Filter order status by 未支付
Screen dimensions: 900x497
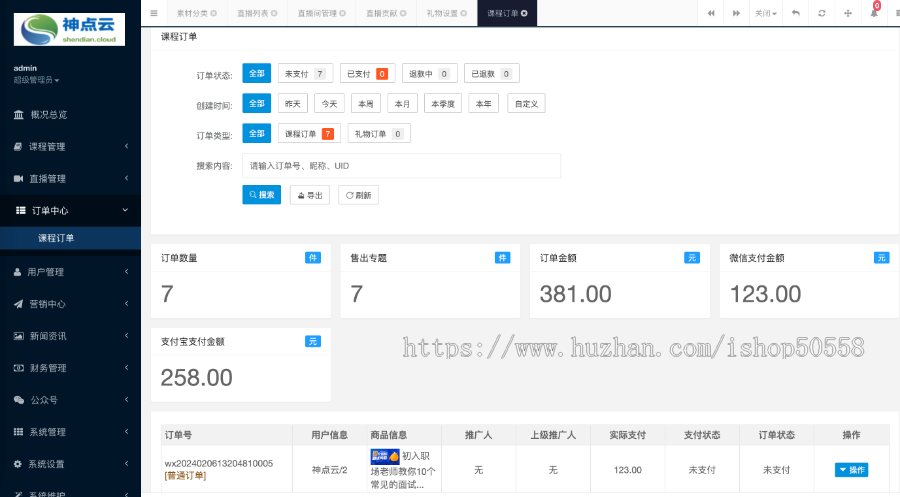(305, 73)
